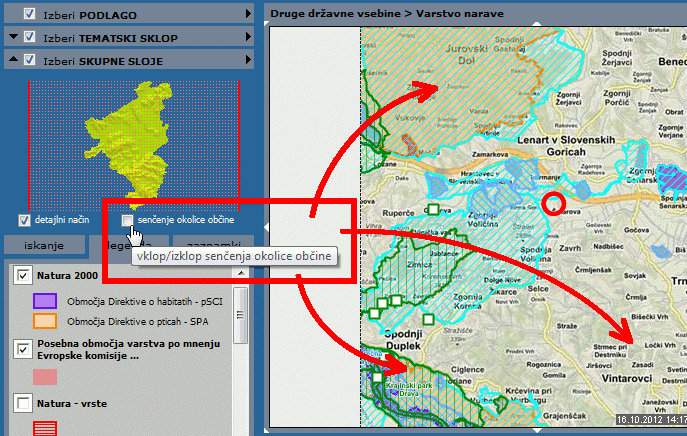Collapse the SKUPNE SLOJE section with the up triangle
This screenshot has height=436, width=687.
(x=14, y=60)
